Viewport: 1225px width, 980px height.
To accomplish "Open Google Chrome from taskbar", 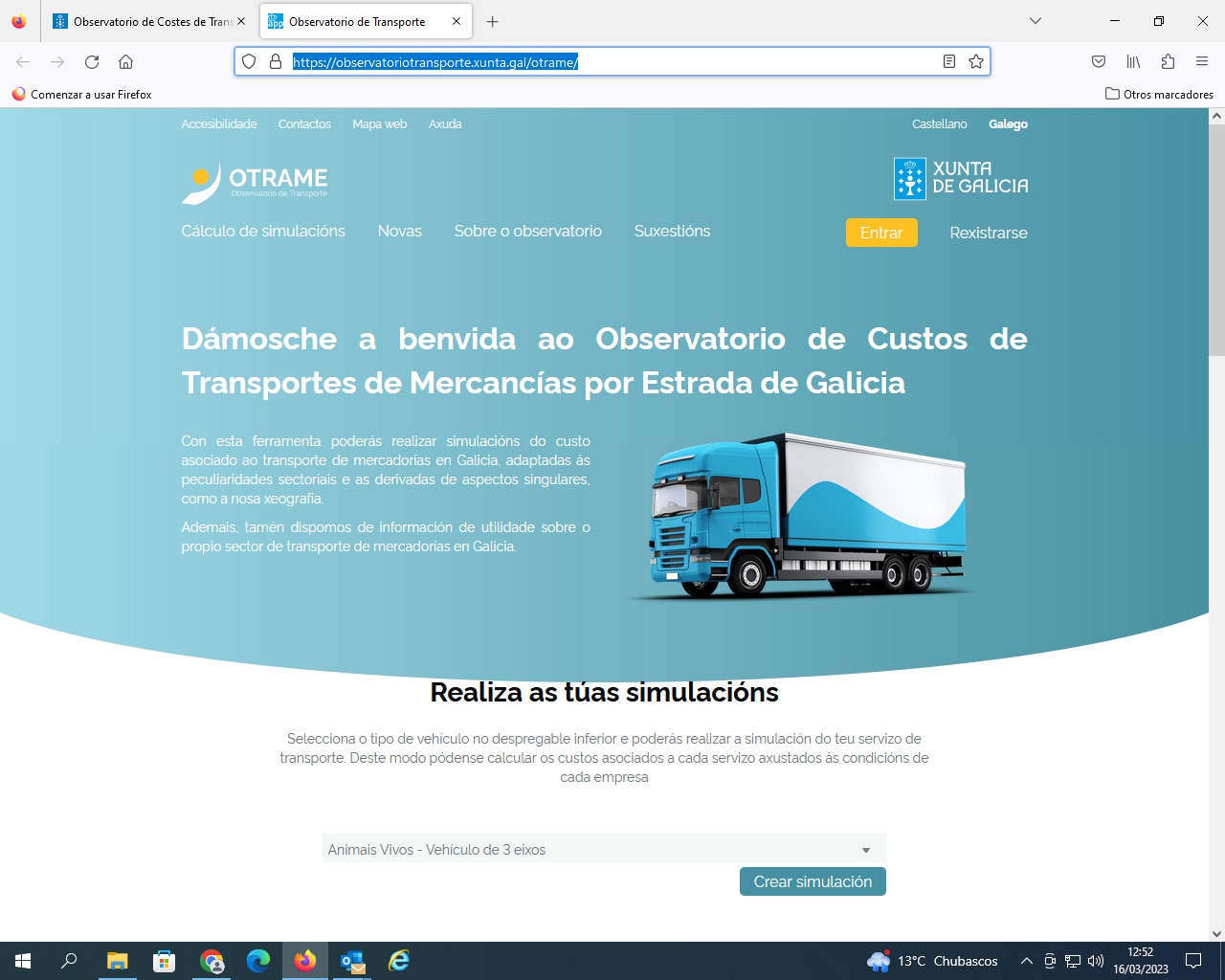I will click(x=212, y=961).
